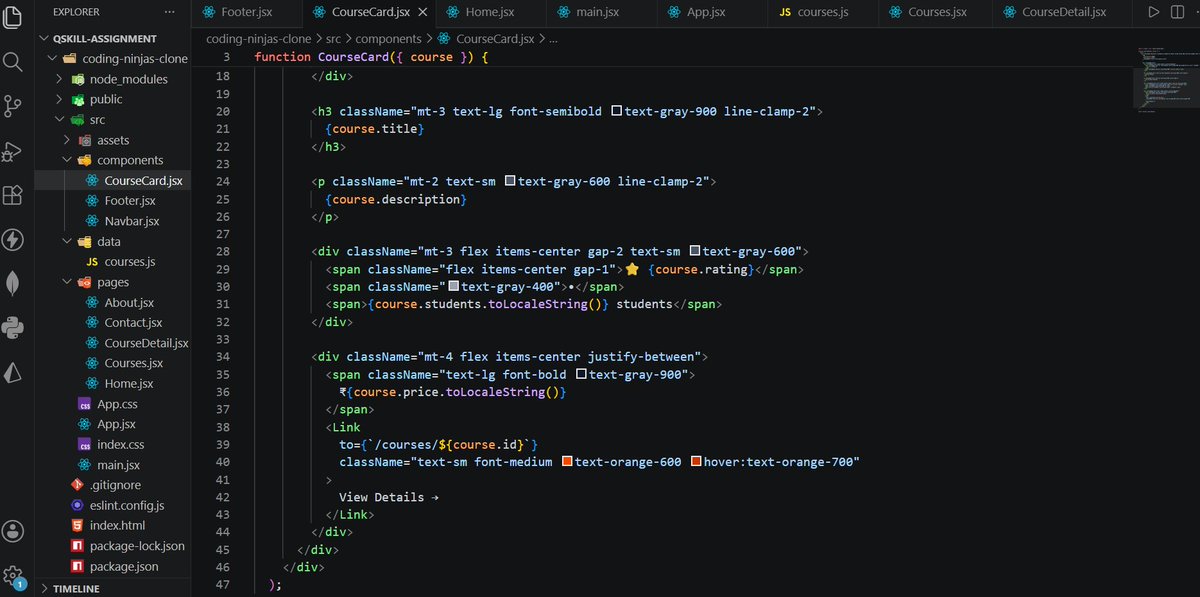Open package.json in the Explorer tree
The image size is (1200, 597).
(124, 566)
